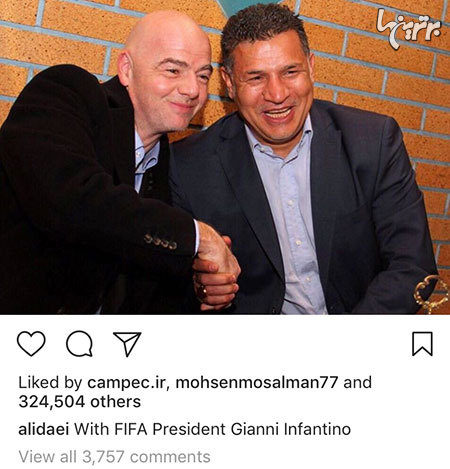Image resolution: width=450 pixels, height=469 pixels.
Task: View all 3,757 comments
Action: pos(114,457)
